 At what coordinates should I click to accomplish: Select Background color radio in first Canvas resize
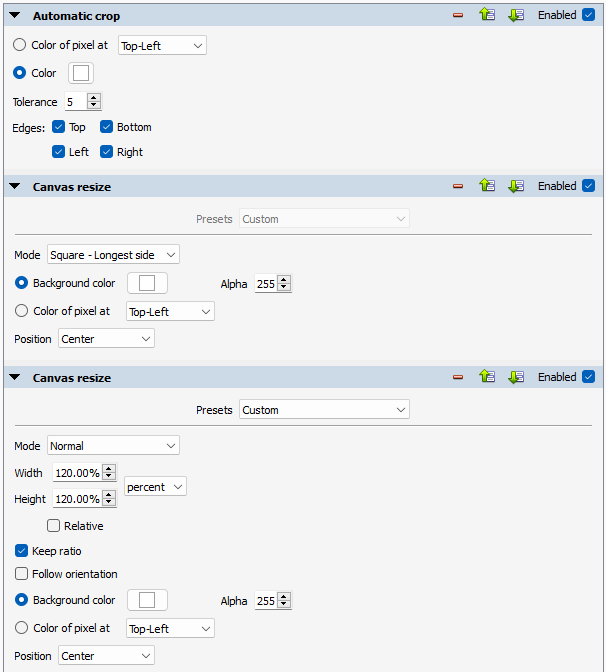[x=21, y=283]
